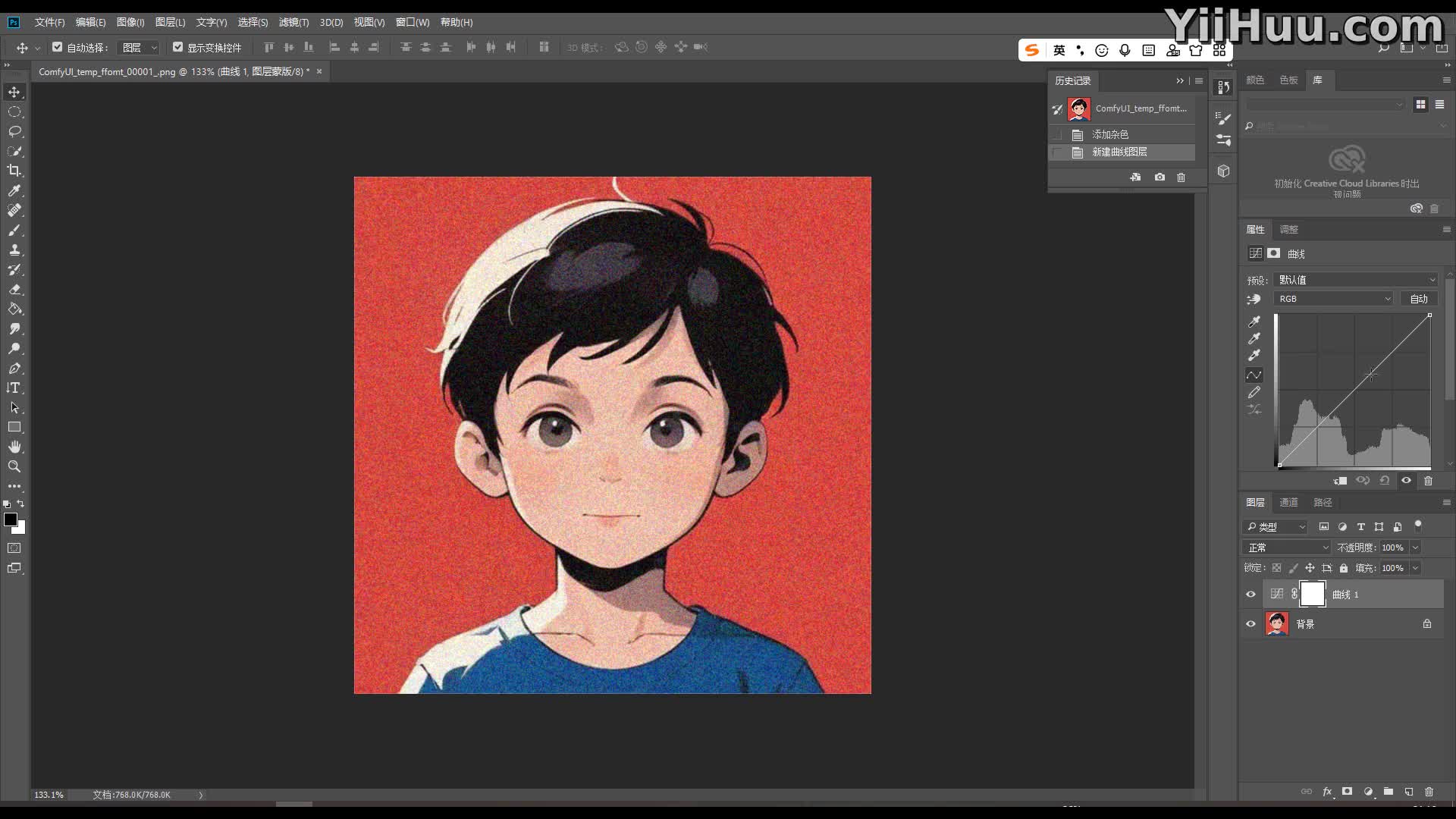Image resolution: width=1456 pixels, height=819 pixels.
Task: Select the Eraser tool
Action: (x=14, y=289)
